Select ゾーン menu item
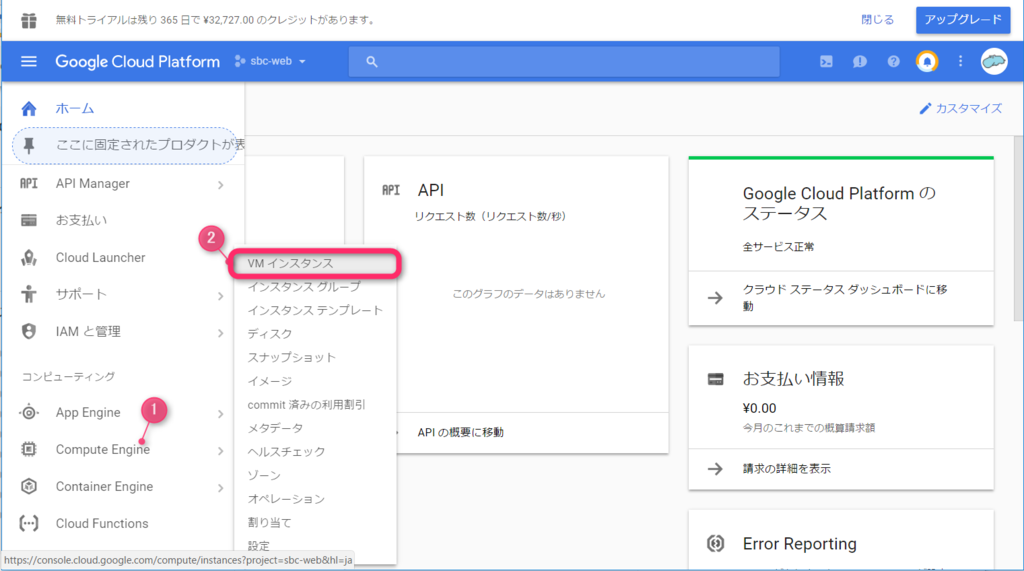The image size is (1024, 571). pyautogui.click(x=315, y=475)
